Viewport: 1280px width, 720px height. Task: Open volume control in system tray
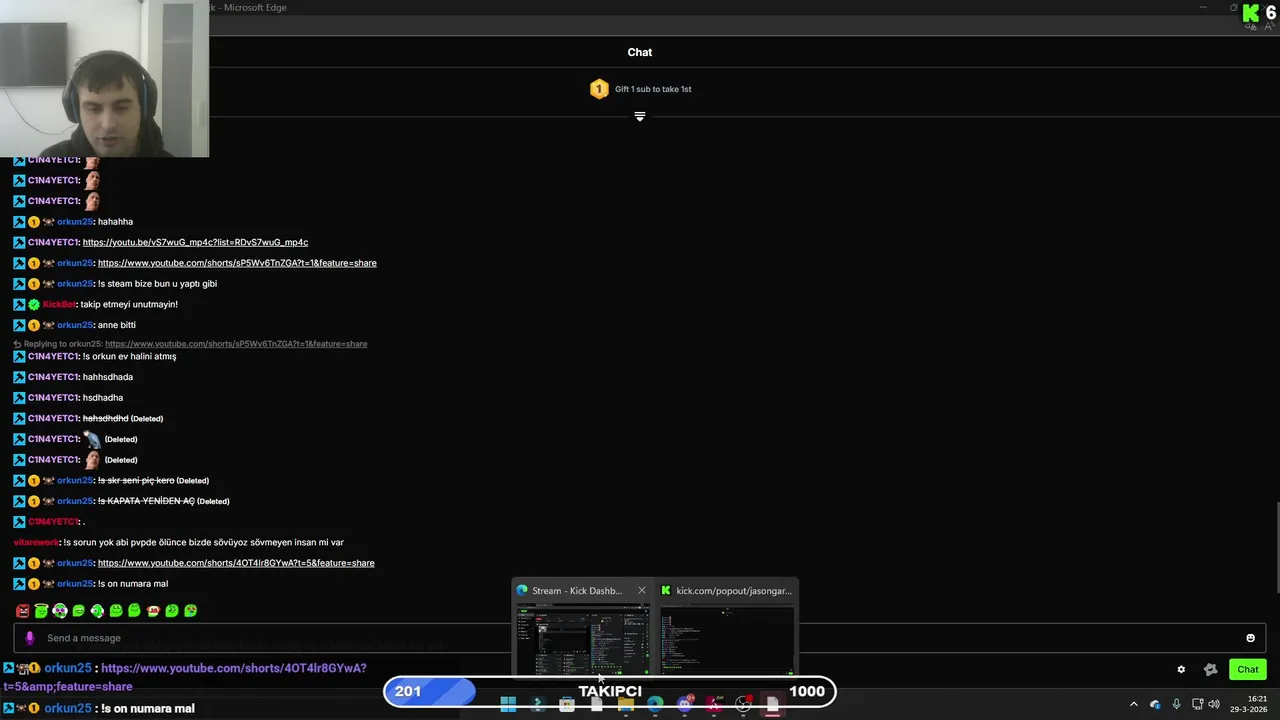click(1214, 704)
